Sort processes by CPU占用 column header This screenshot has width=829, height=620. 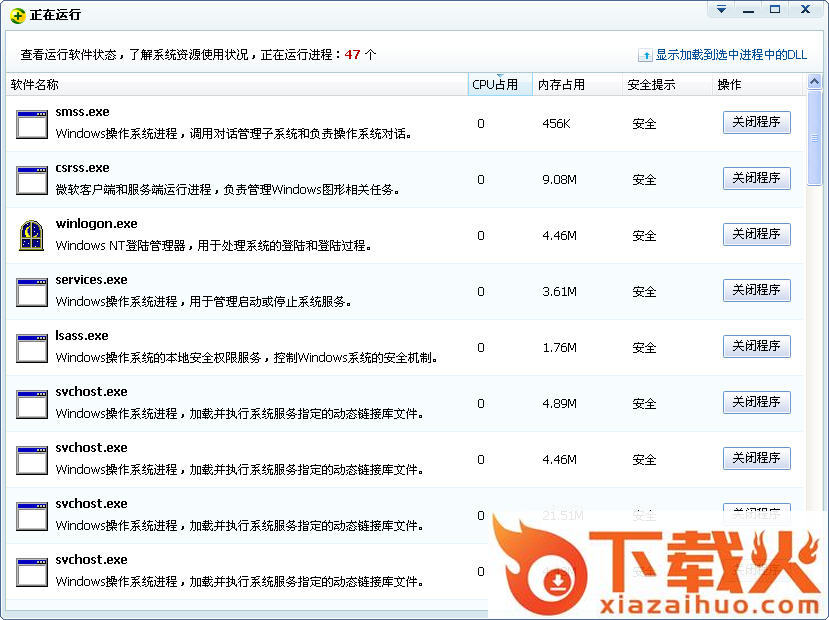pyautogui.click(x=495, y=85)
